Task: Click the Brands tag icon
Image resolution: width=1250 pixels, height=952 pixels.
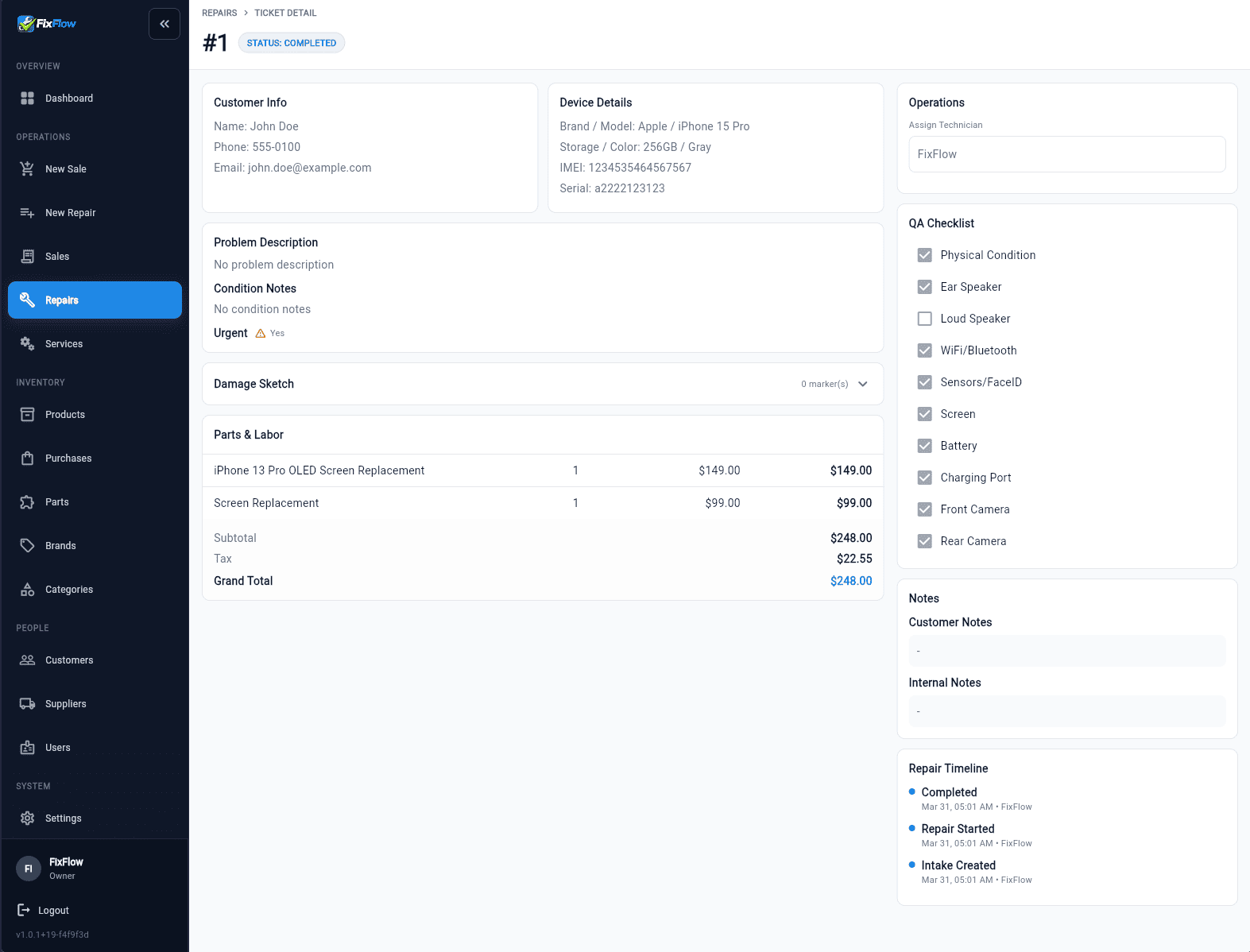Action: point(27,545)
